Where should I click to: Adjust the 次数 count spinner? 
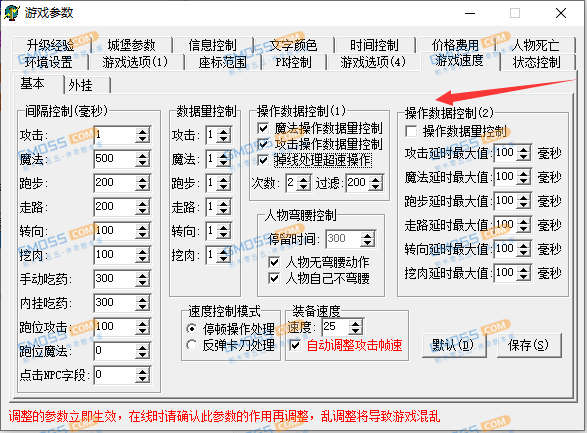coord(304,183)
